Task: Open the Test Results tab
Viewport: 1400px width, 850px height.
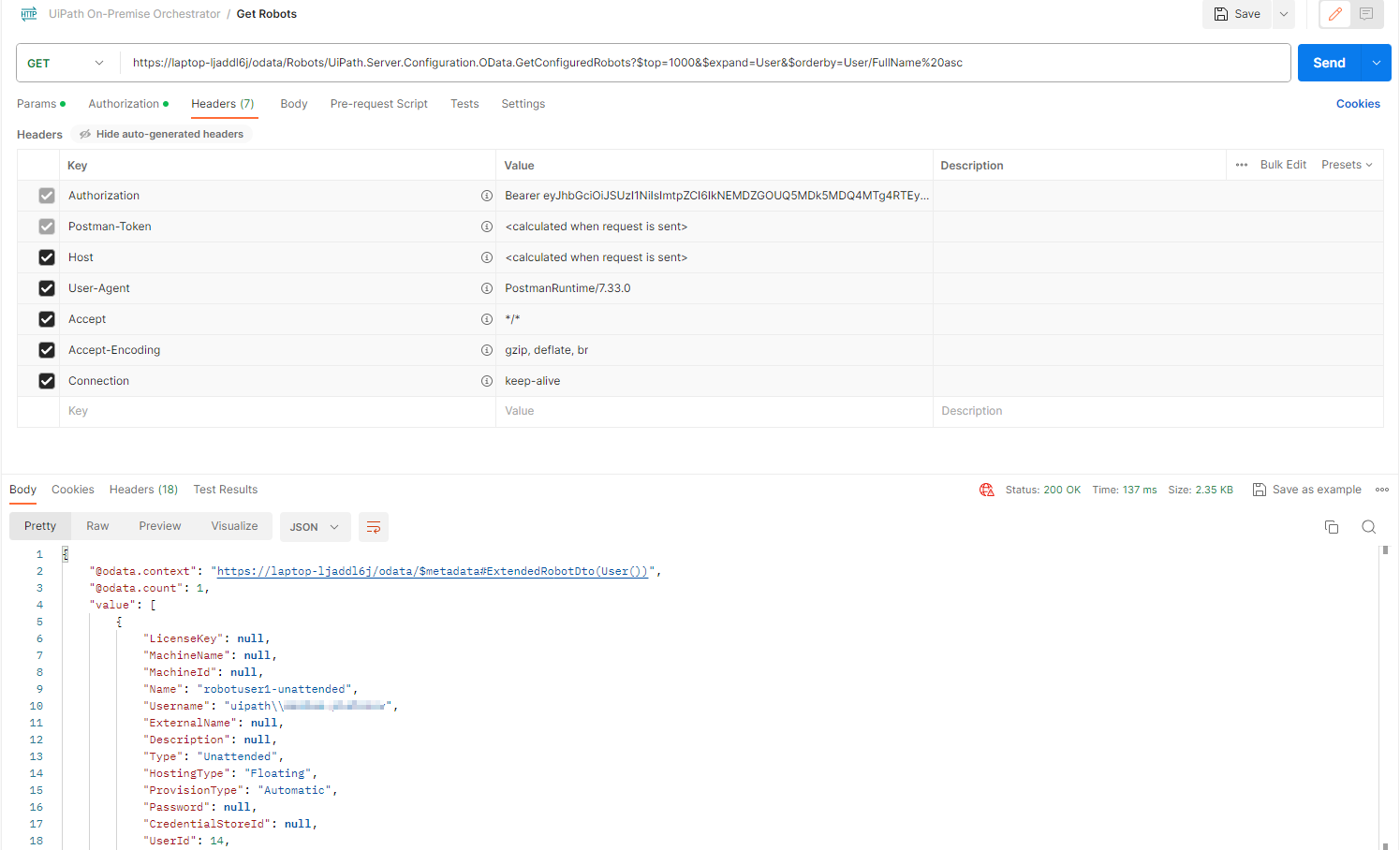Action: tap(226, 490)
